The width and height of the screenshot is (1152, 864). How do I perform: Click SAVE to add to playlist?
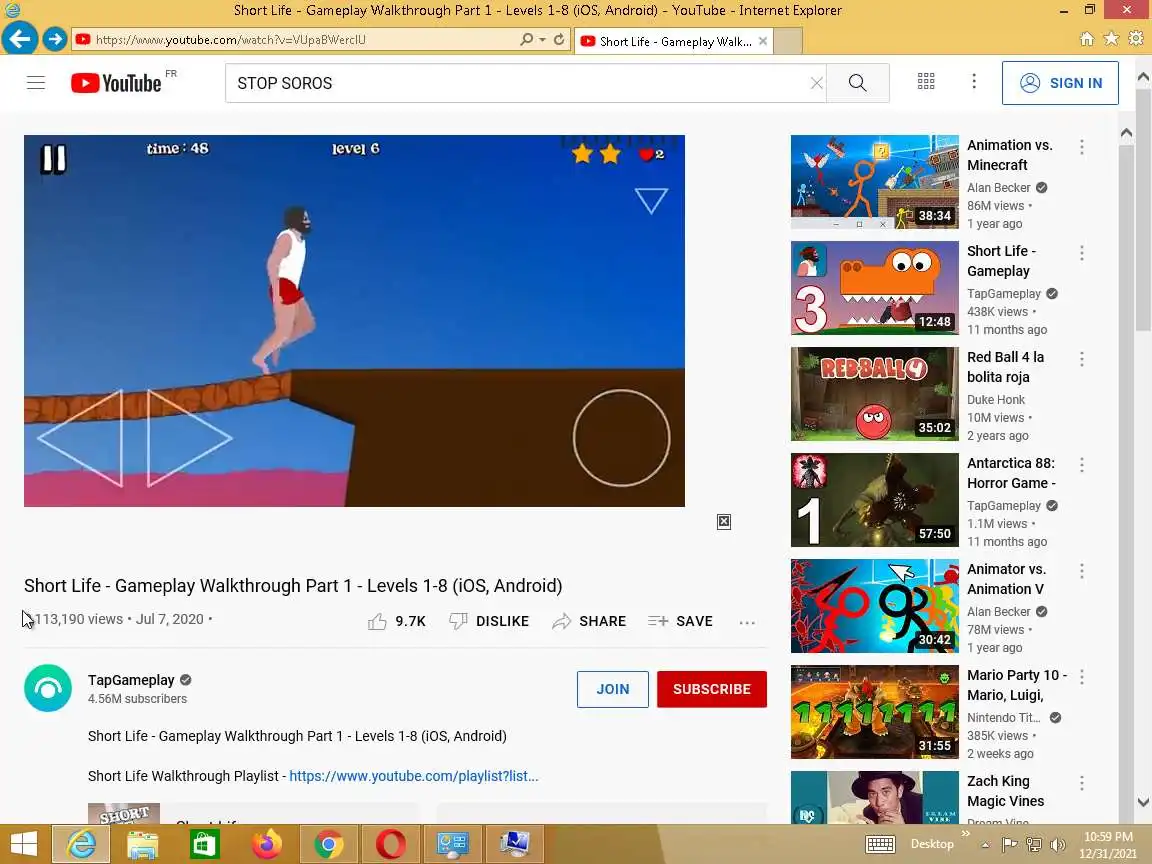click(680, 622)
